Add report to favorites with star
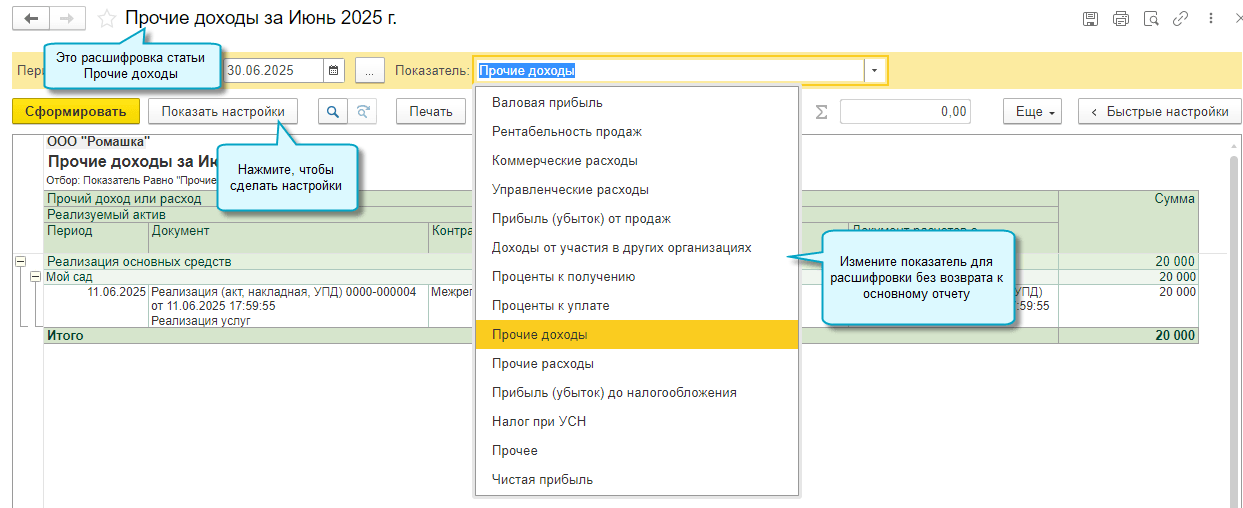The height and width of the screenshot is (508, 1243). point(107,19)
